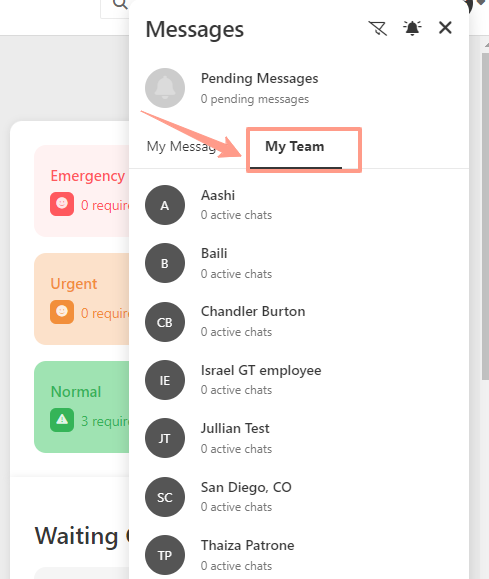Image resolution: width=489 pixels, height=579 pixels.
Task: Switch to the My Team tab
Action: click(x=295, y=147)
